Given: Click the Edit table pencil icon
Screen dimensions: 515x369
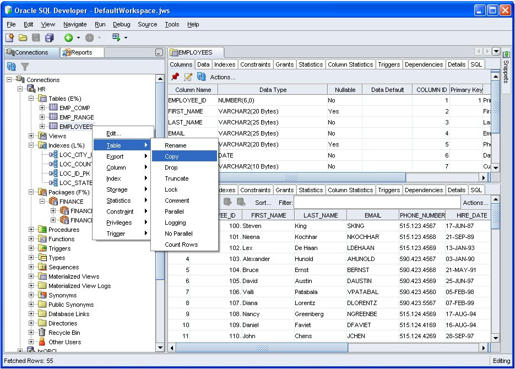Looking at the screenshot, I should click(x=188, y=77).
